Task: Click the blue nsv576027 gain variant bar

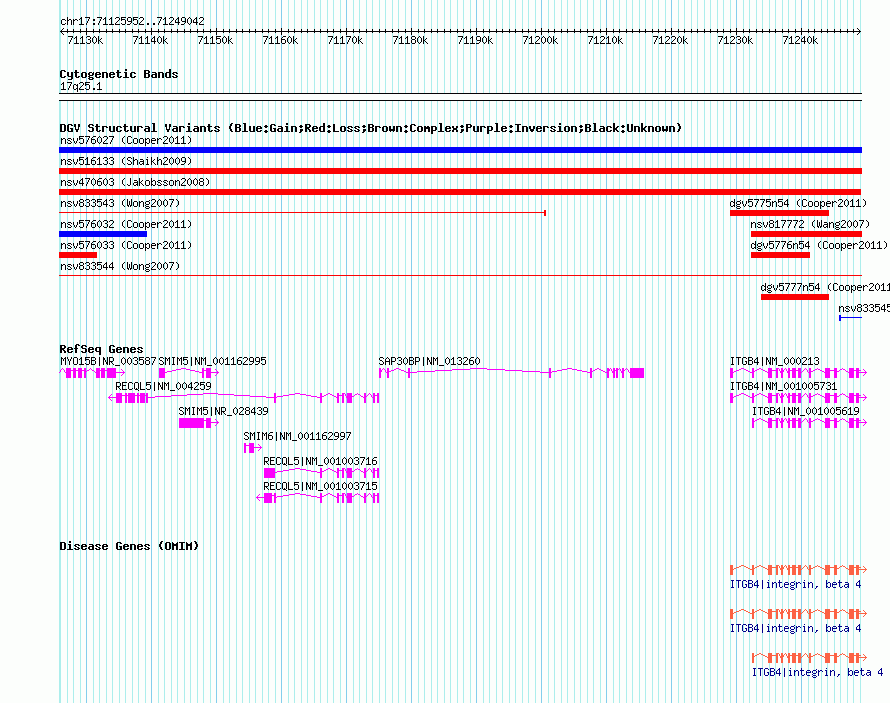Action: [x=460, y=150]
